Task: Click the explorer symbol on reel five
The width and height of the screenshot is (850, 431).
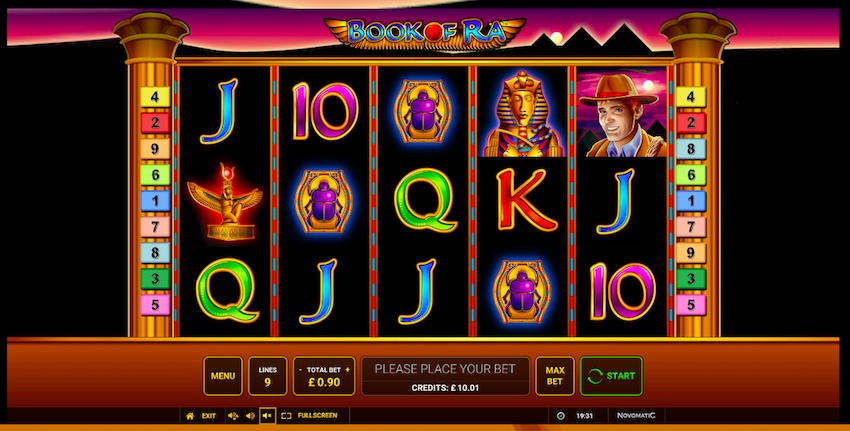Action: click(622, 113)
